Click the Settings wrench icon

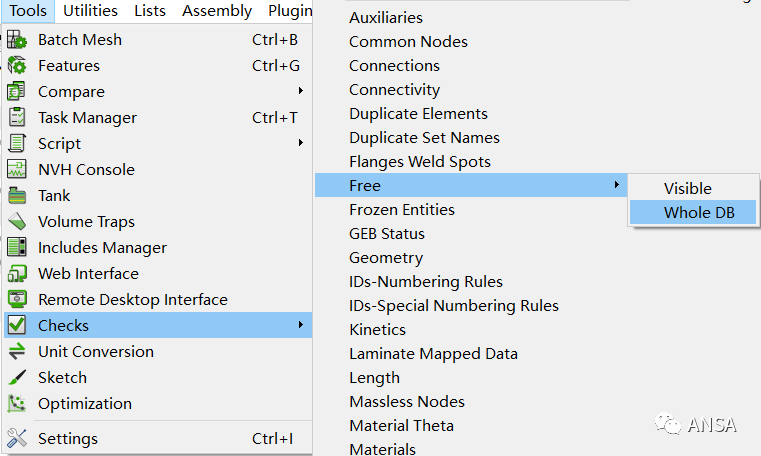click(17, 438)
